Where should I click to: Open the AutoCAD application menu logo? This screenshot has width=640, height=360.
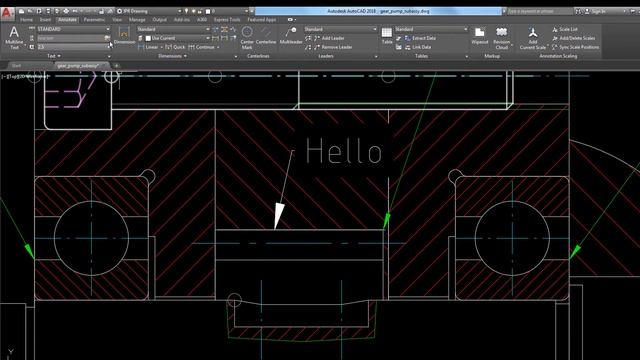click(7, 13)
